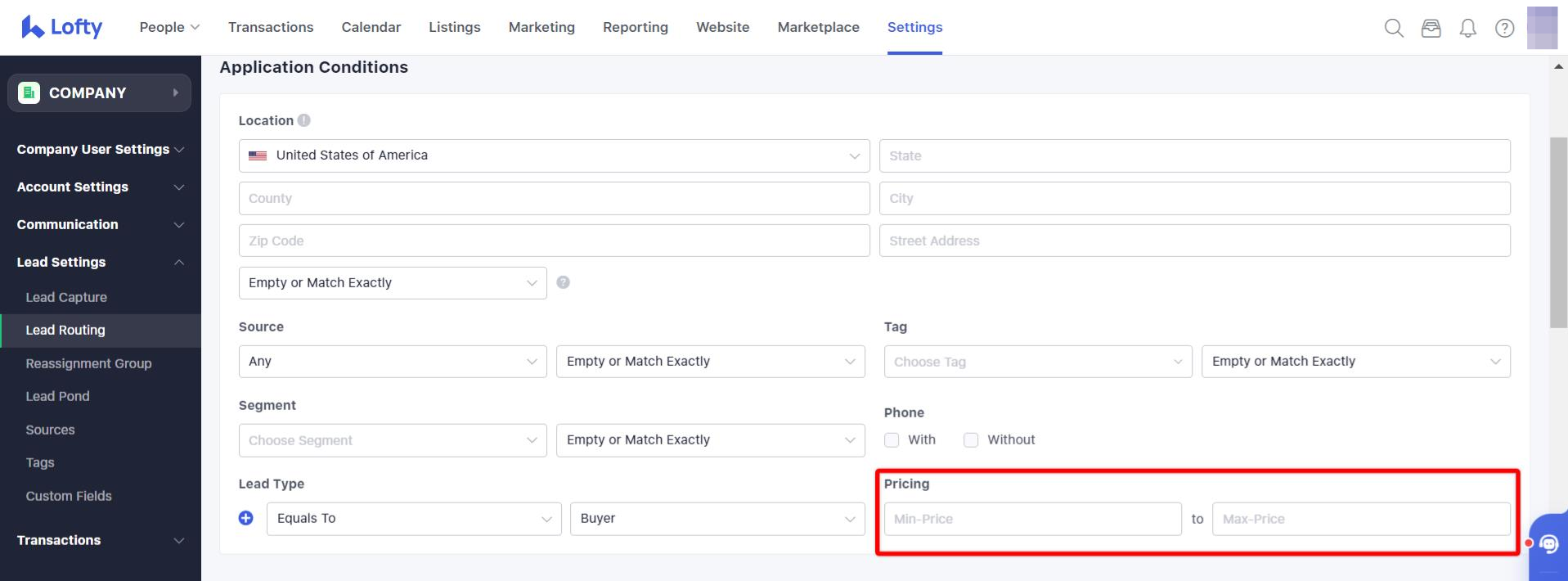Open Reassignment Group settings
Viewport: 1568px width, 581px height.
88,363
